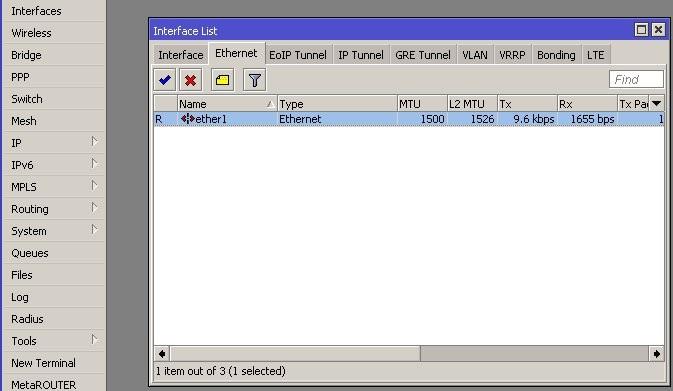This screenshot has height=391, width=673.
Task: Launch New Terminal from the sidebar
Action: (54, 363)
